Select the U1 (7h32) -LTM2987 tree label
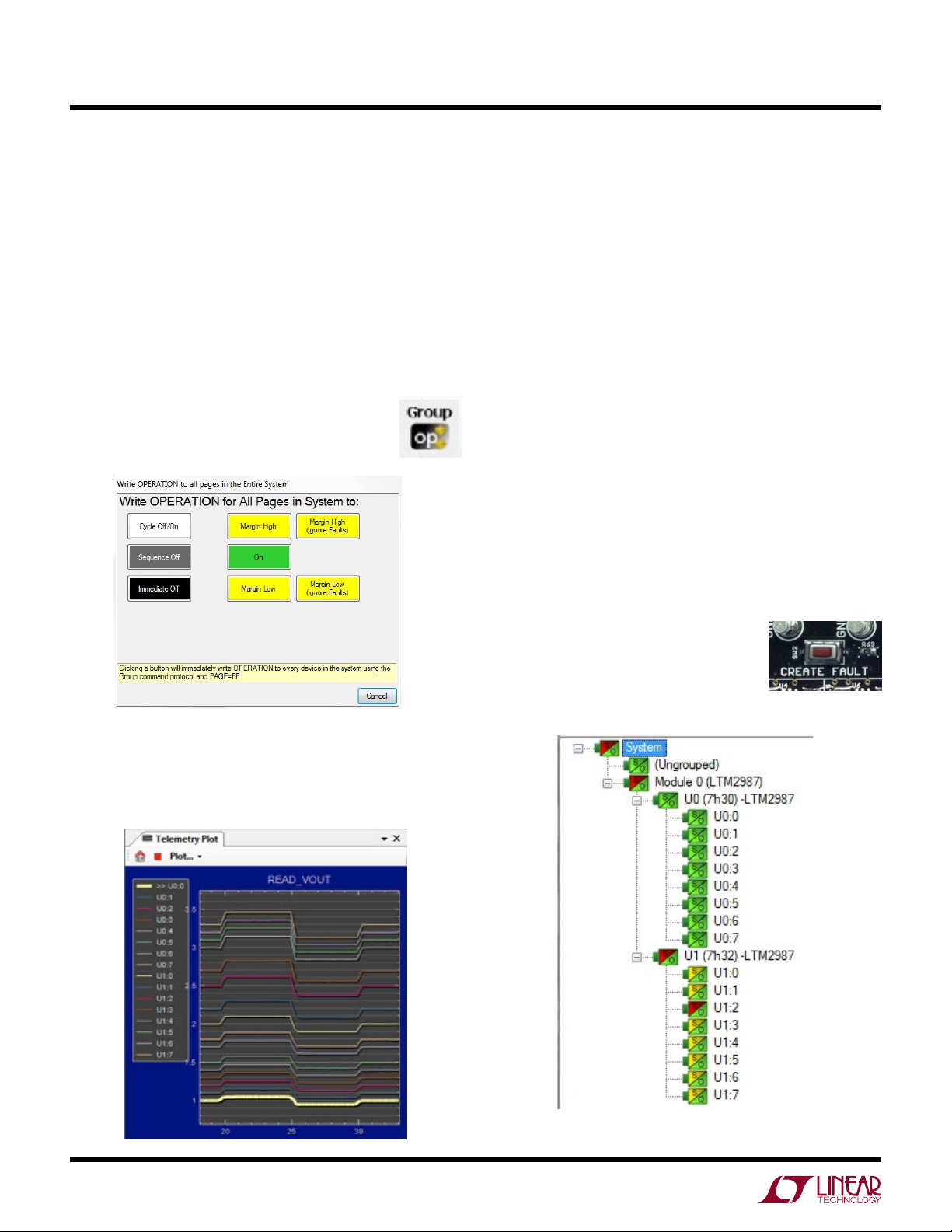Image resolution: width=952 pixels, height=1232 pixels. [x=739, y=955]
